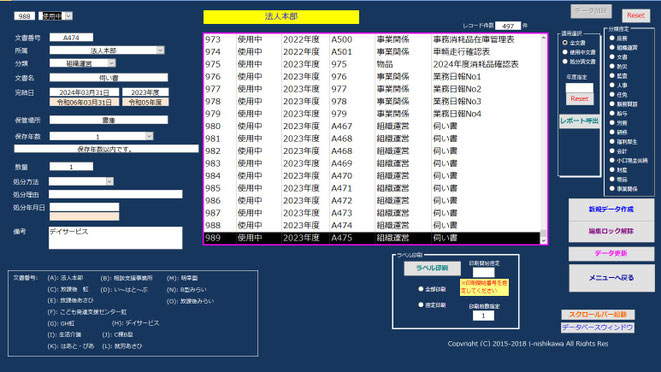This screenshot has width=661, height=372.
Task: Select row 977 業務日報No2
Action: coord(372,89)
